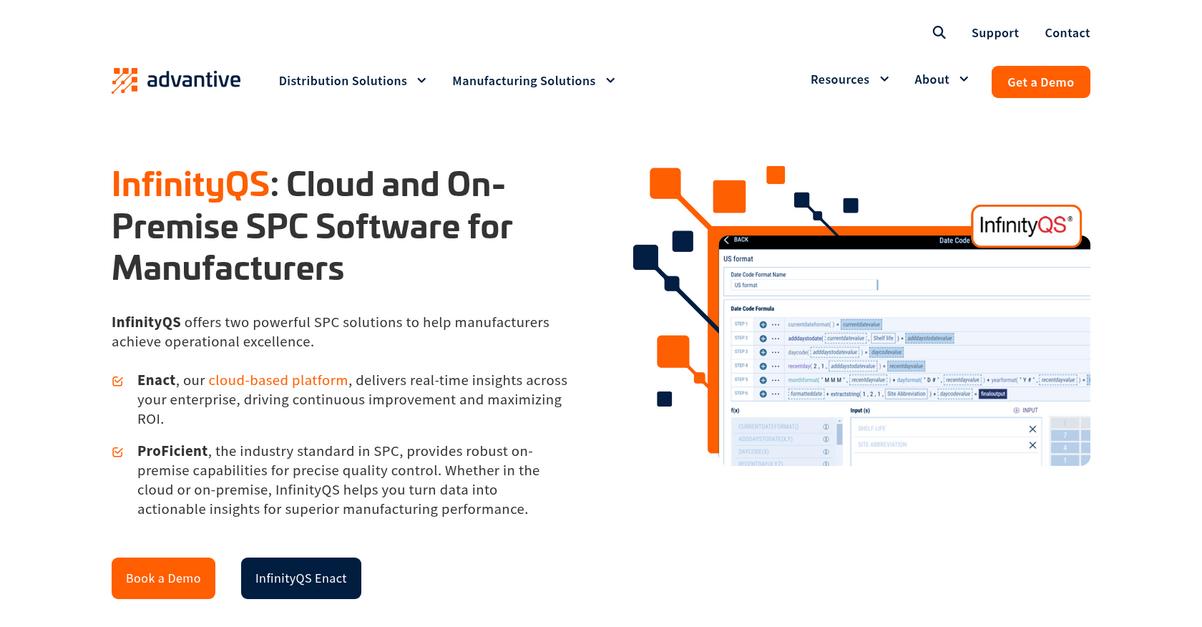Expand the Manufacturing Solutions menu
Viewport: 1202px width, 627px height.
click(534, 81)
